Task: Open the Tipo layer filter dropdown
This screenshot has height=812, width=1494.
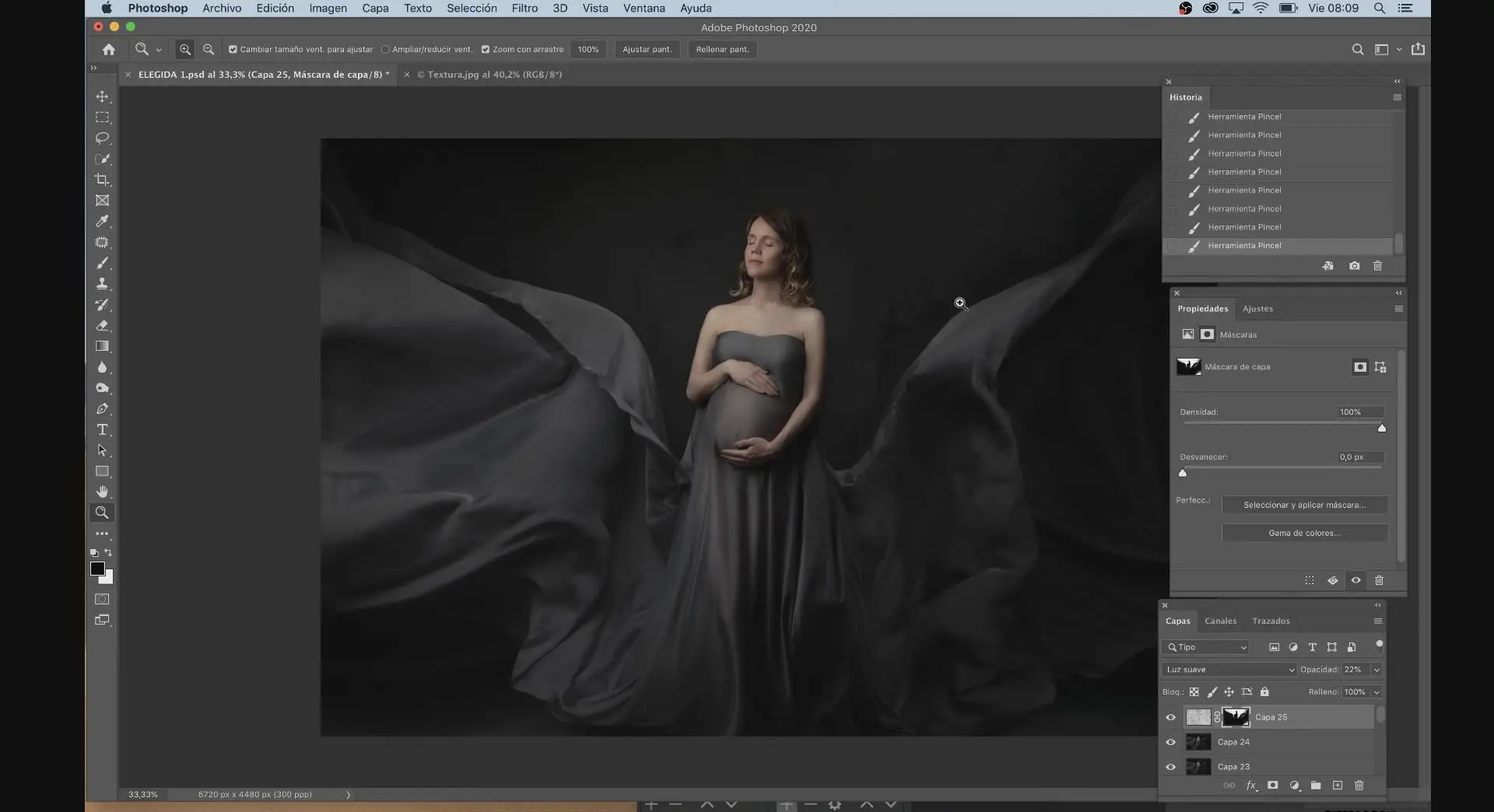Action: [1205, 647]
